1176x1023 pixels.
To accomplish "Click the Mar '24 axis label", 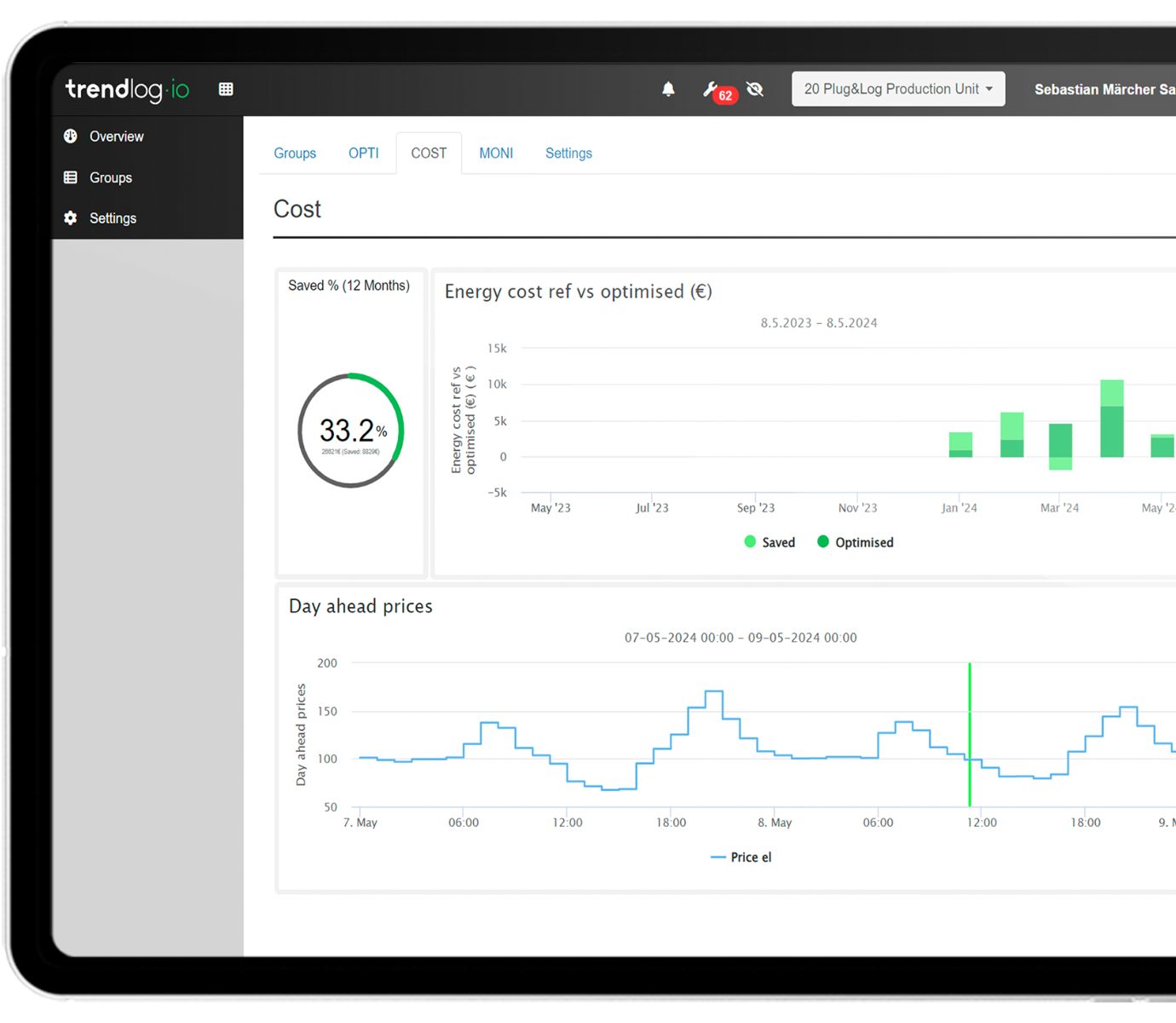I will [x=1059, y=508].
